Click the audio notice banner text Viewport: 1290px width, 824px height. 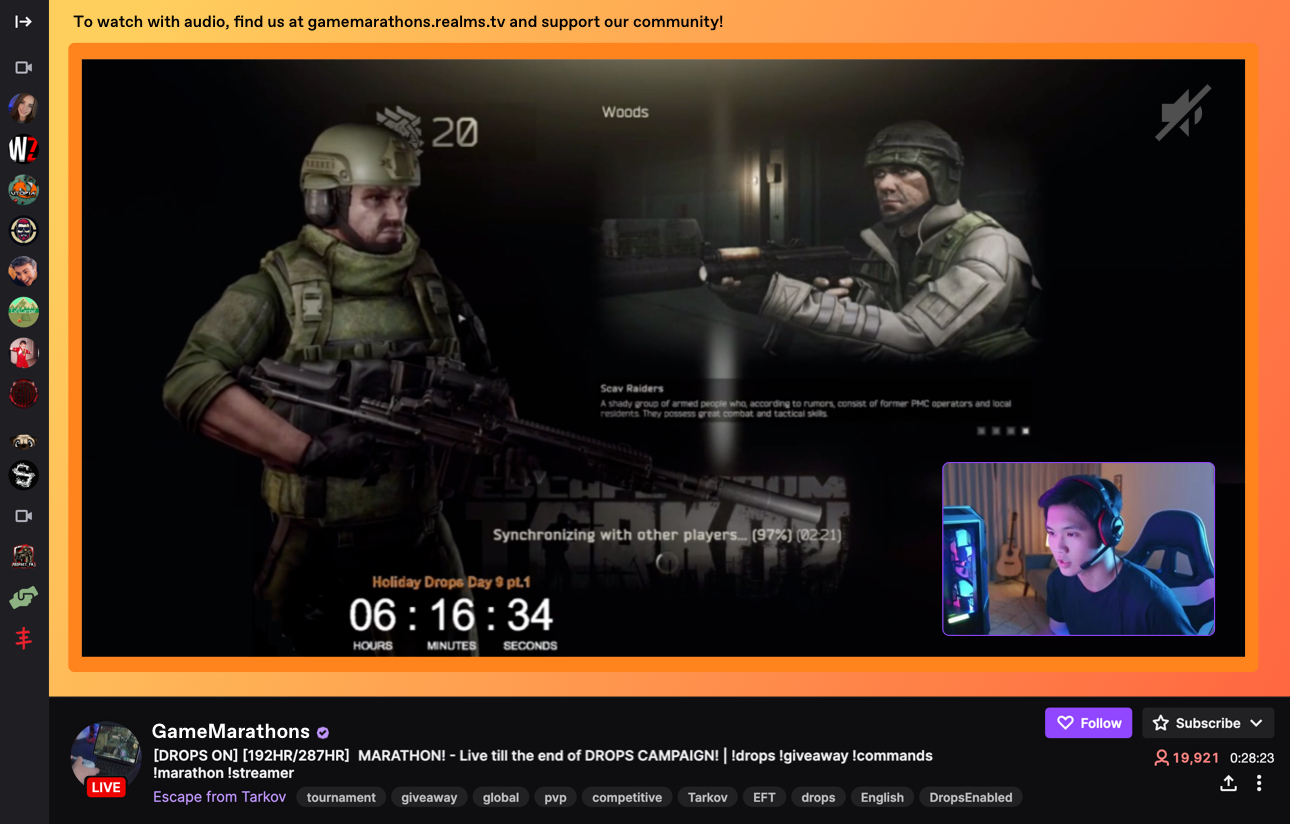point(398,21)
